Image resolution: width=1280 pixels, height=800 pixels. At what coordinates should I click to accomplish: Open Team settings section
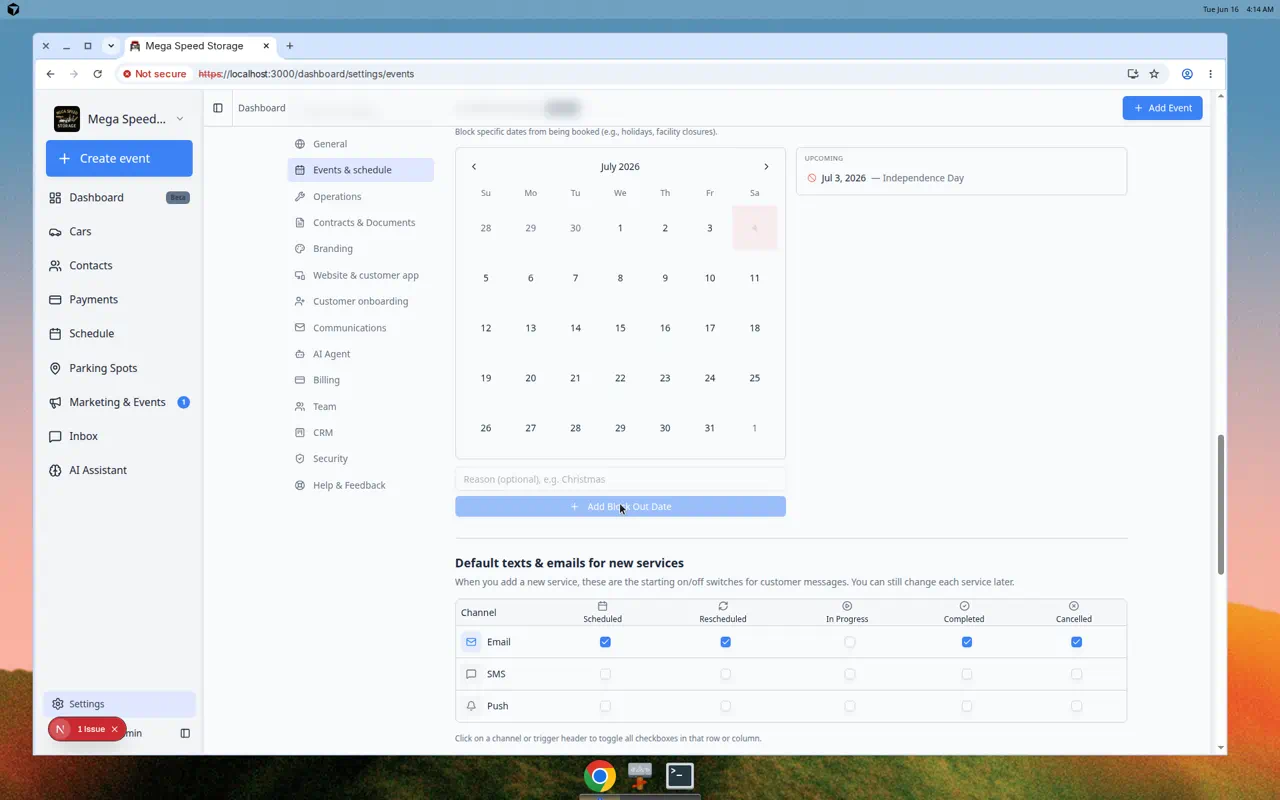pyautogui.click(x=361, y=407)
